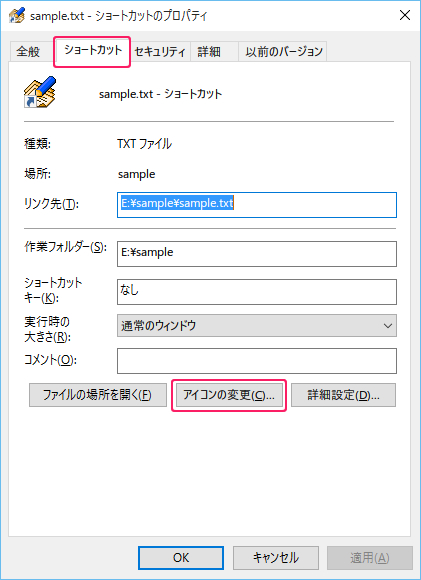Click the large sample.txt shortcut icon
Image resolution: width=421 pixels, height=580 pixels.
click(40, 92)
